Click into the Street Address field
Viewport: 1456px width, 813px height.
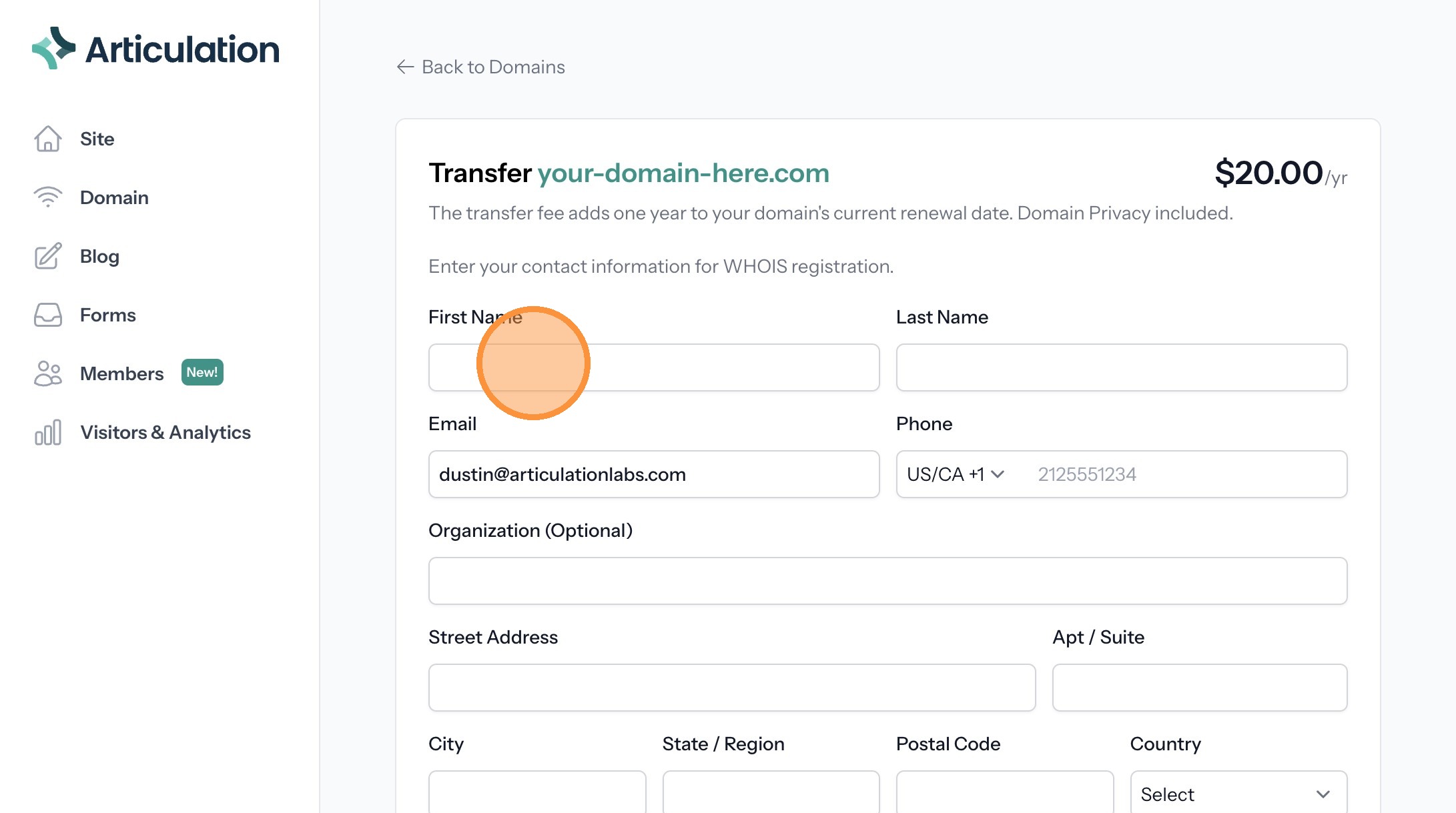[x=731, y=688]
